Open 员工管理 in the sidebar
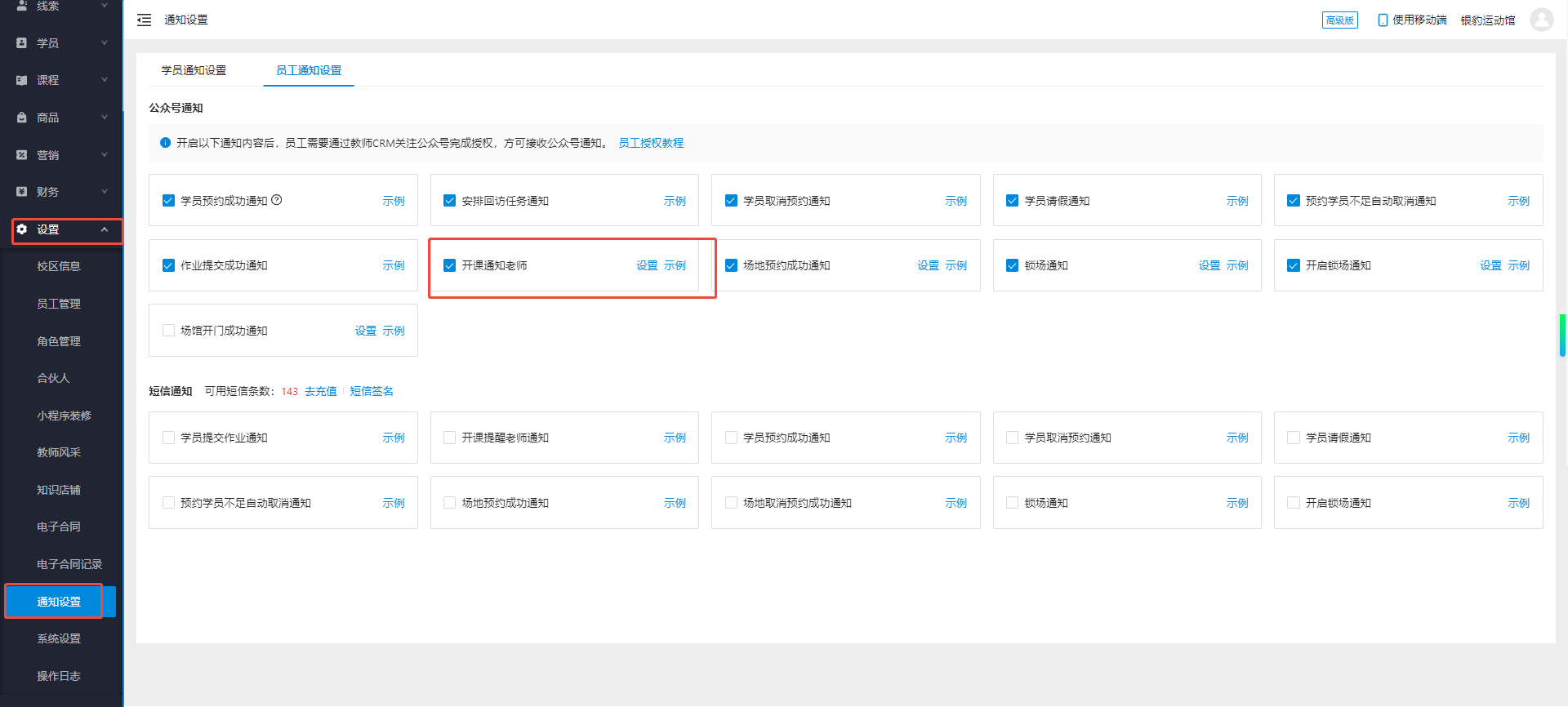1568x707 pixels. point(59,304)
